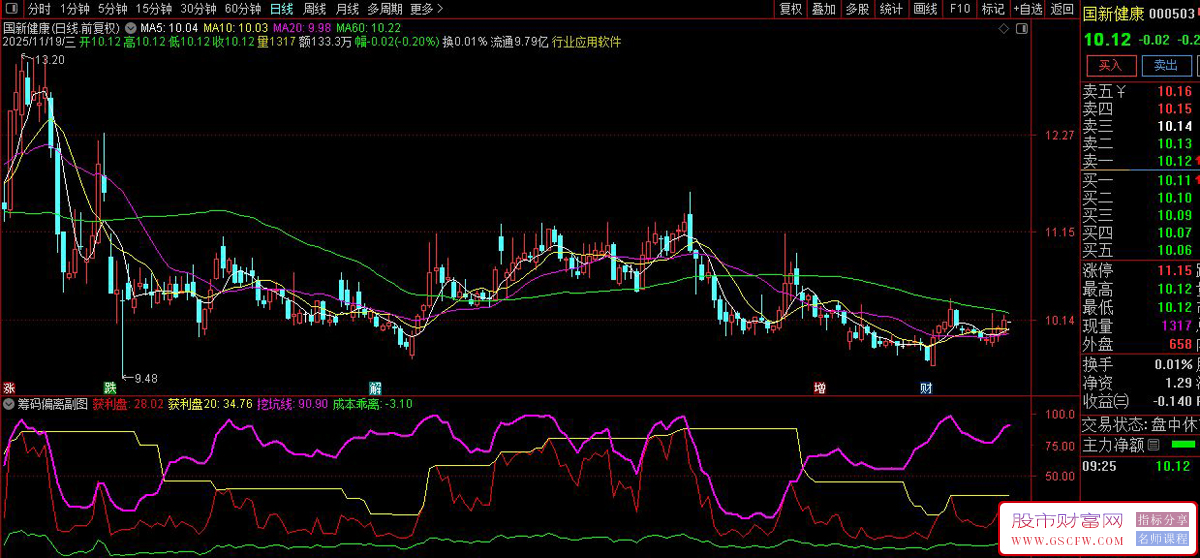This screenshot has width=1200, height=558.
Task: Click the 交易状态: 盘中休 status
Action: click(1140, 424)
